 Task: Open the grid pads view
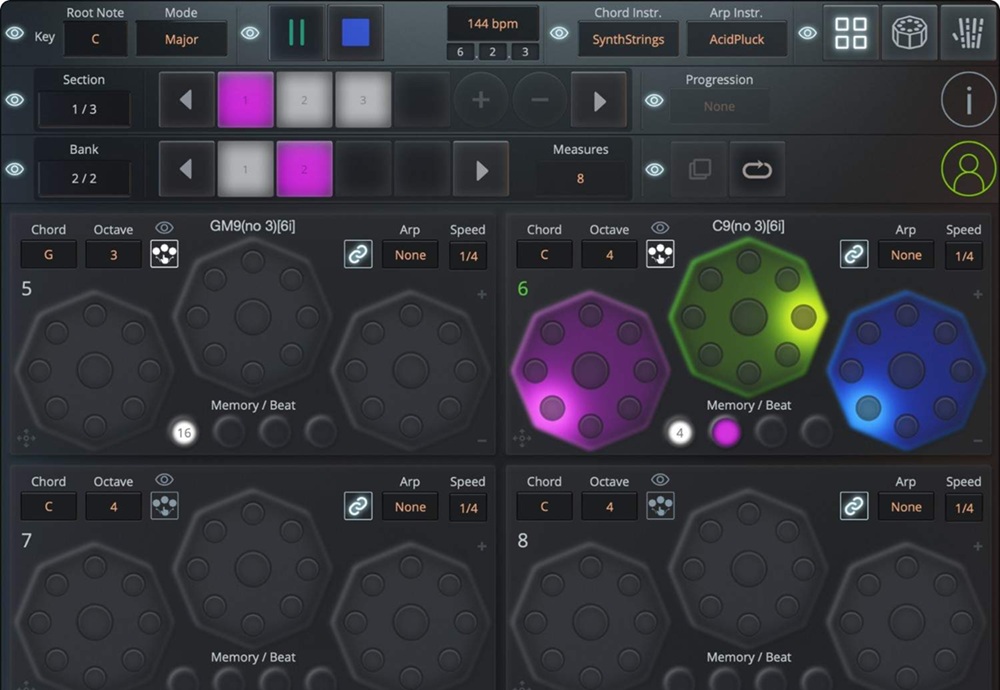(851, 32)
